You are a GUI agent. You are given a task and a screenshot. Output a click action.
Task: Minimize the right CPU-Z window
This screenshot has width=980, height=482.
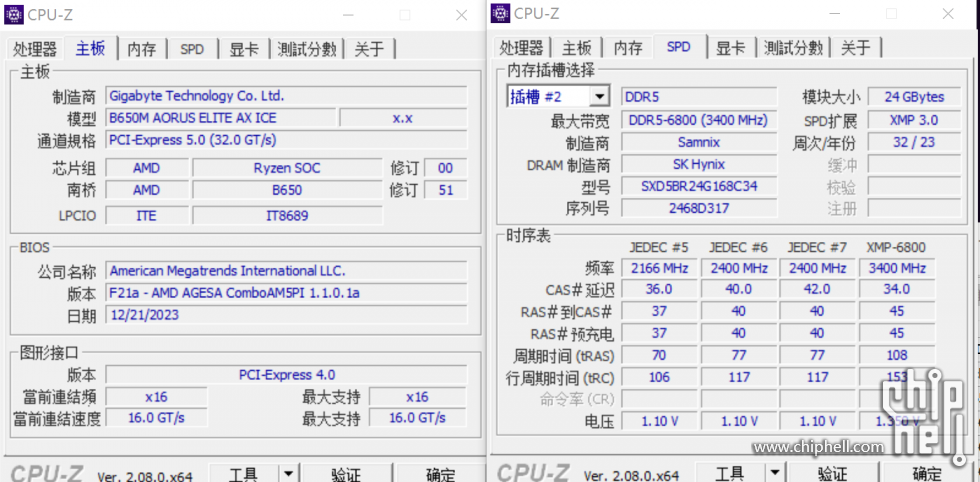(x=835, y=13)
